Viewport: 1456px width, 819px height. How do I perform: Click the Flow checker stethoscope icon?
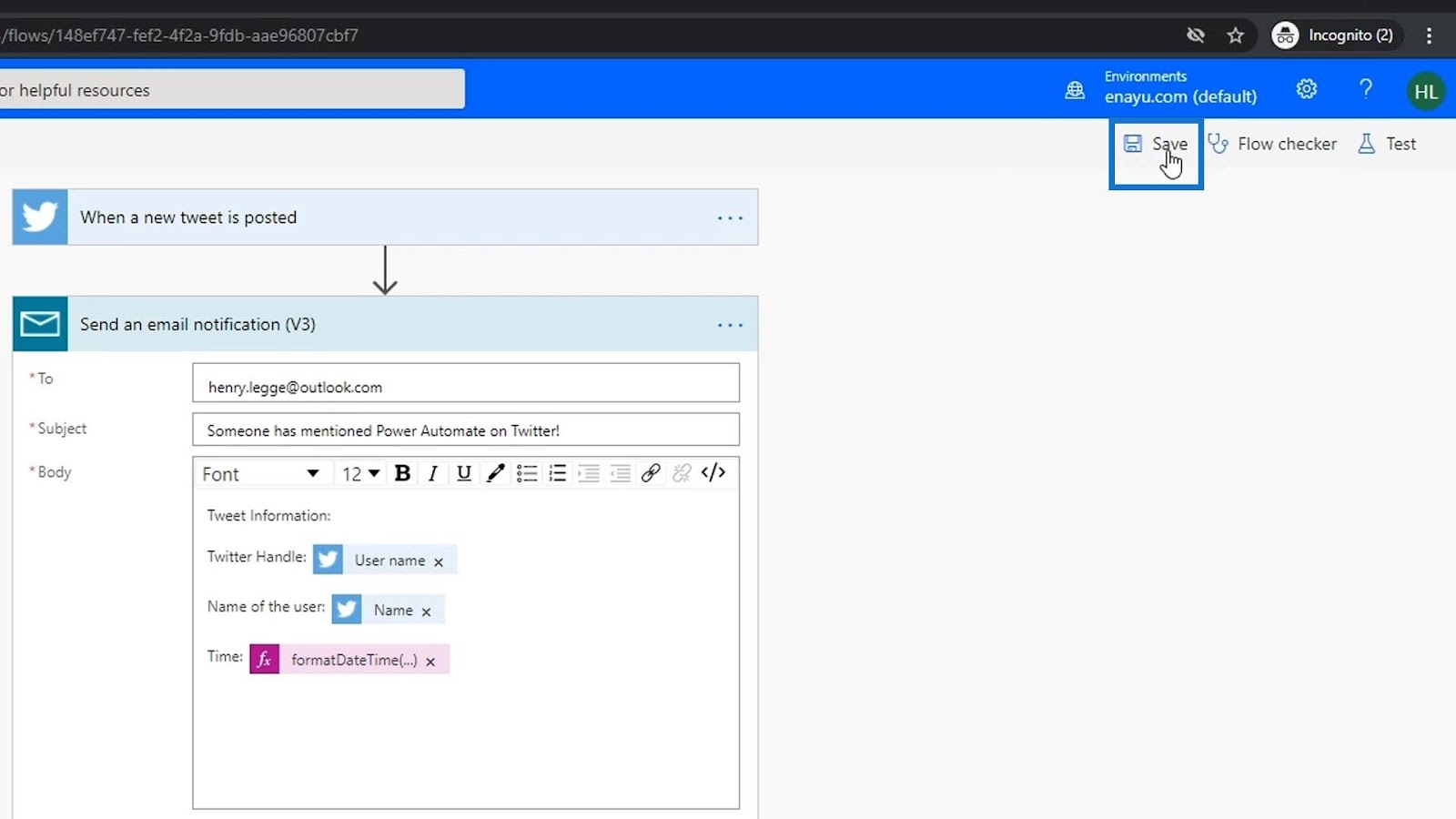(1218, 144)
